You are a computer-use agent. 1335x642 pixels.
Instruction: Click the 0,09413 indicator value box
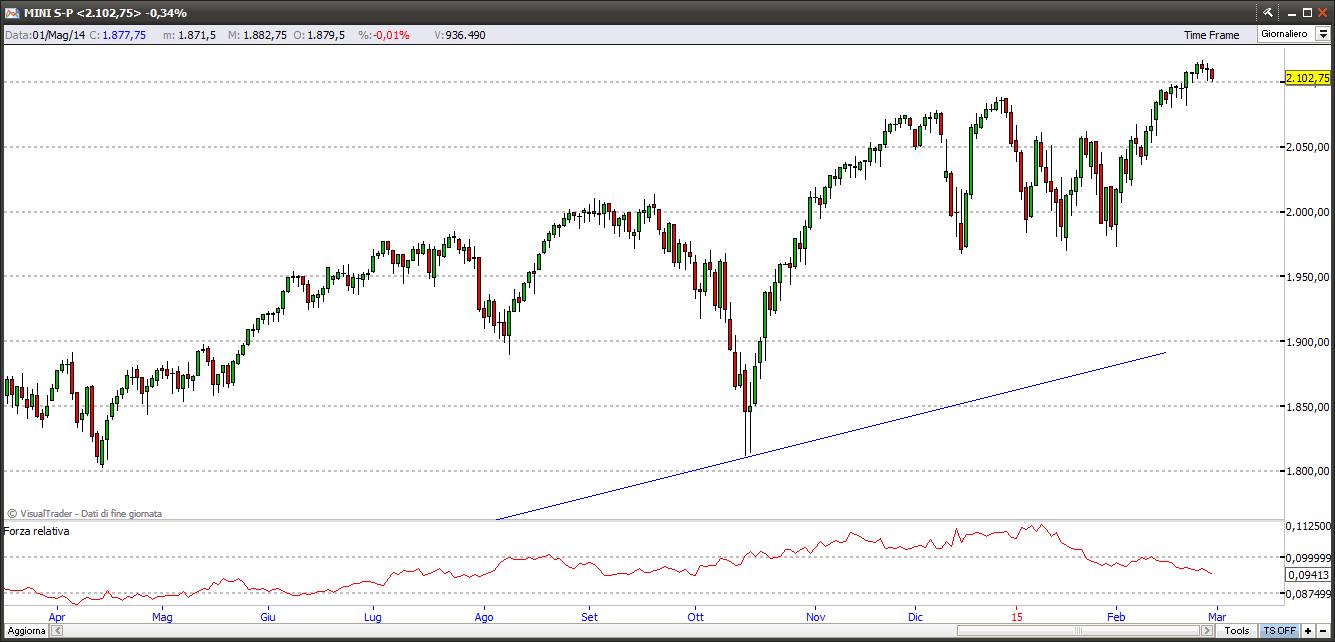[1308, 575]
